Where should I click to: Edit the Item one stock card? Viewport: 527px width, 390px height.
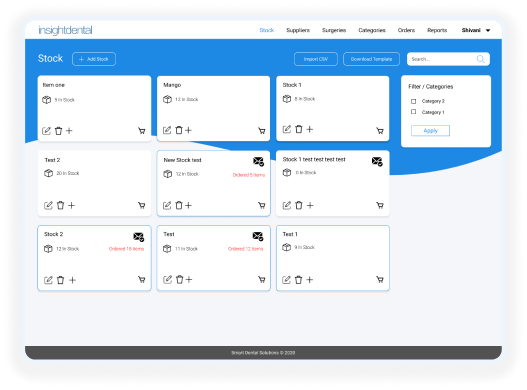[46, 131]
